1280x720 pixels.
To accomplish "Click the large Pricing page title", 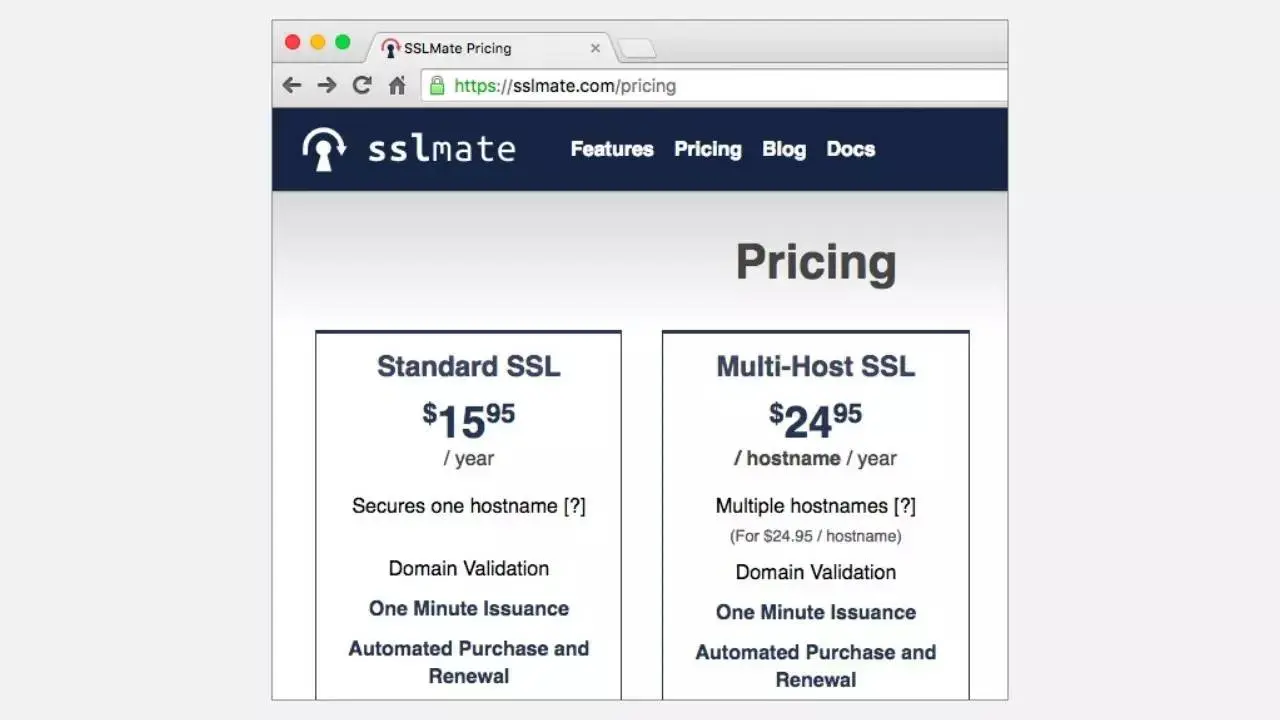I will (816, 263).
